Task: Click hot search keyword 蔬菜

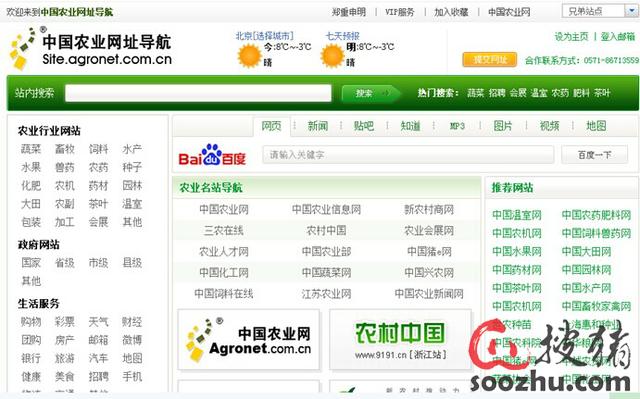Action: (x=476, y=93)
